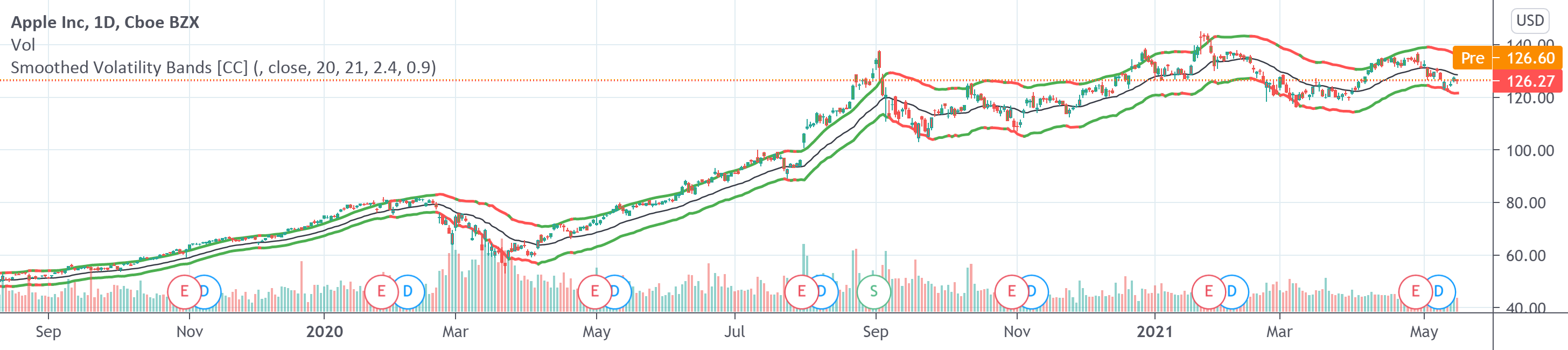
Task: Click the Apple Inc, 1D, Cboe BZX title
Action: coord(104,23)
